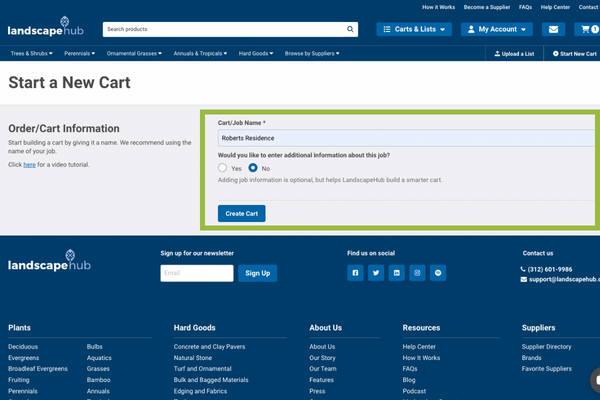Open the Features footer link
600x400 pixels.
321,380
